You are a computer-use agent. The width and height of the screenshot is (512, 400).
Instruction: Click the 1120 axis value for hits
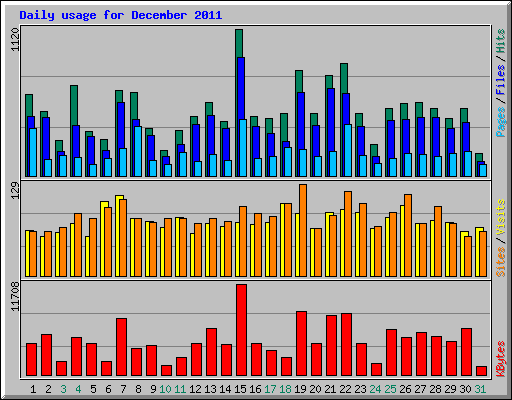(15, 40)
